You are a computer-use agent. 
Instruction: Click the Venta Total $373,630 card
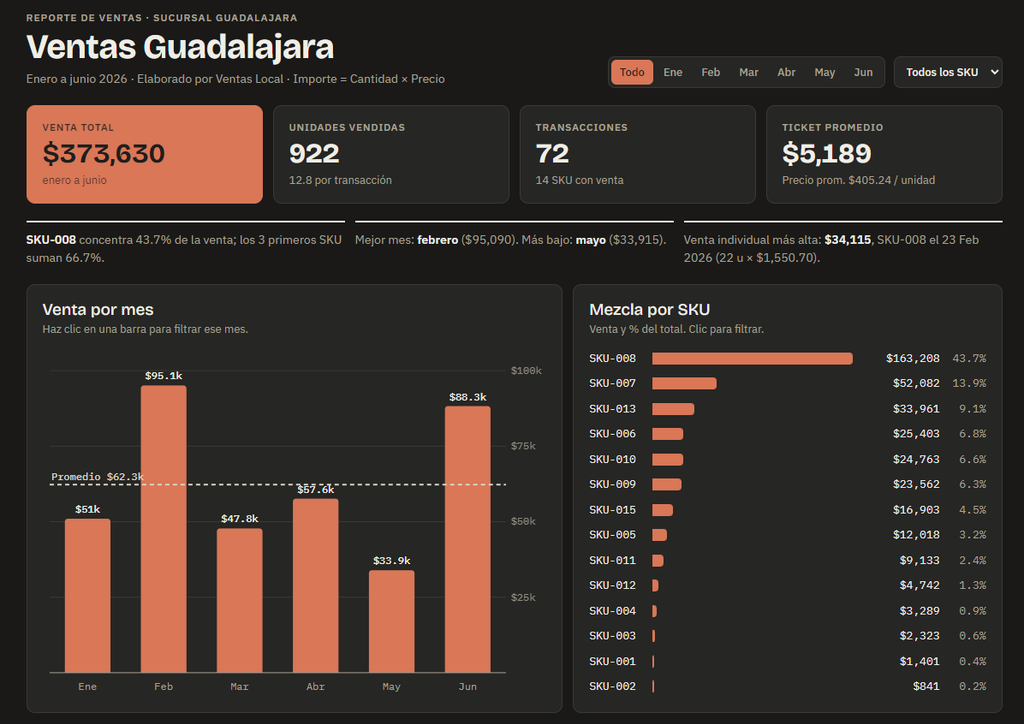click(144, 154)
